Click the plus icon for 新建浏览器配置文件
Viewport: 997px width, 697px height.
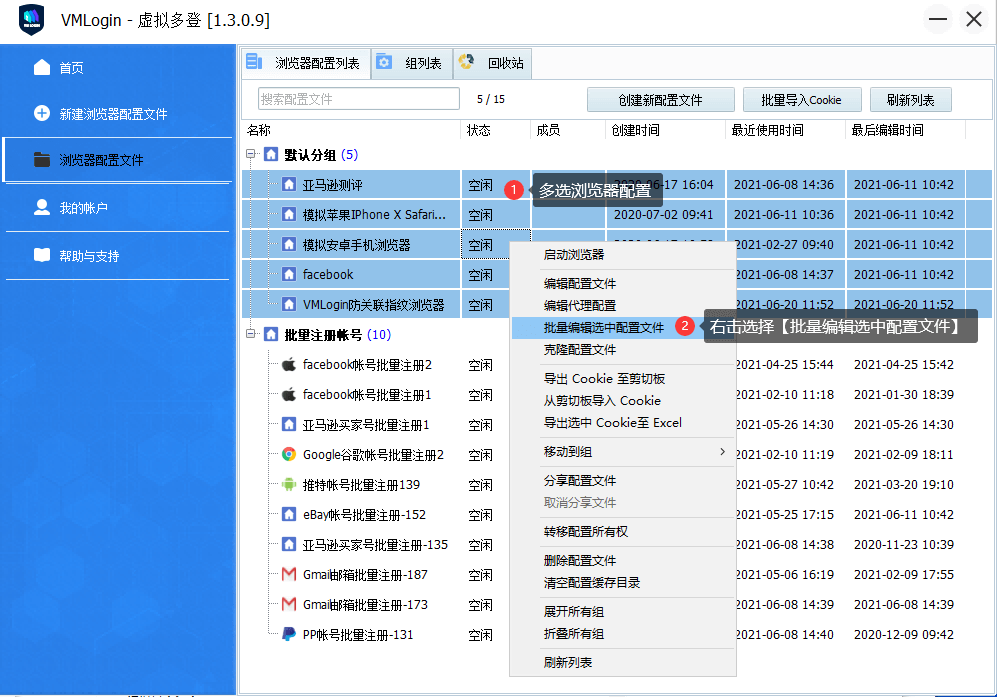pos(42,113)
